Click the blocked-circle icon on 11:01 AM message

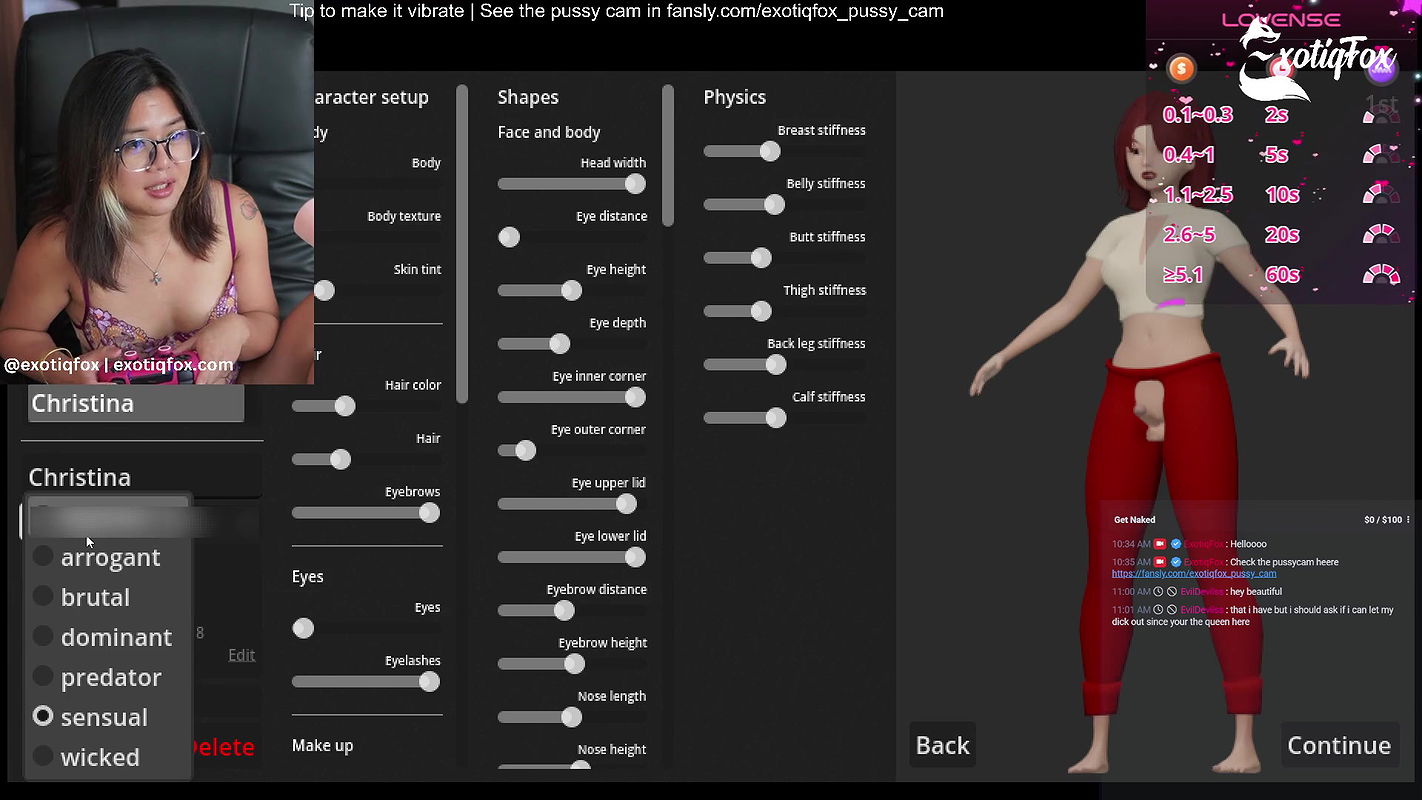tap(1172, 610)
